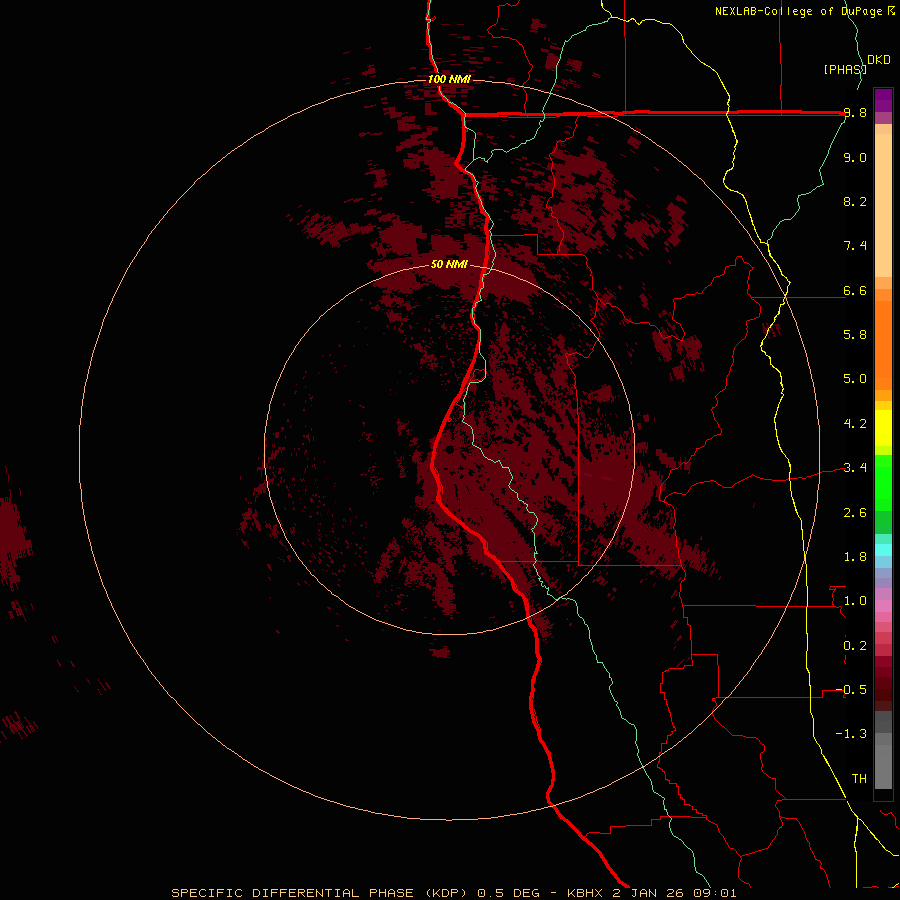Click the 8.2 value on the scale
The height and width of the screenshot is (900, 900).
point(855,201)
